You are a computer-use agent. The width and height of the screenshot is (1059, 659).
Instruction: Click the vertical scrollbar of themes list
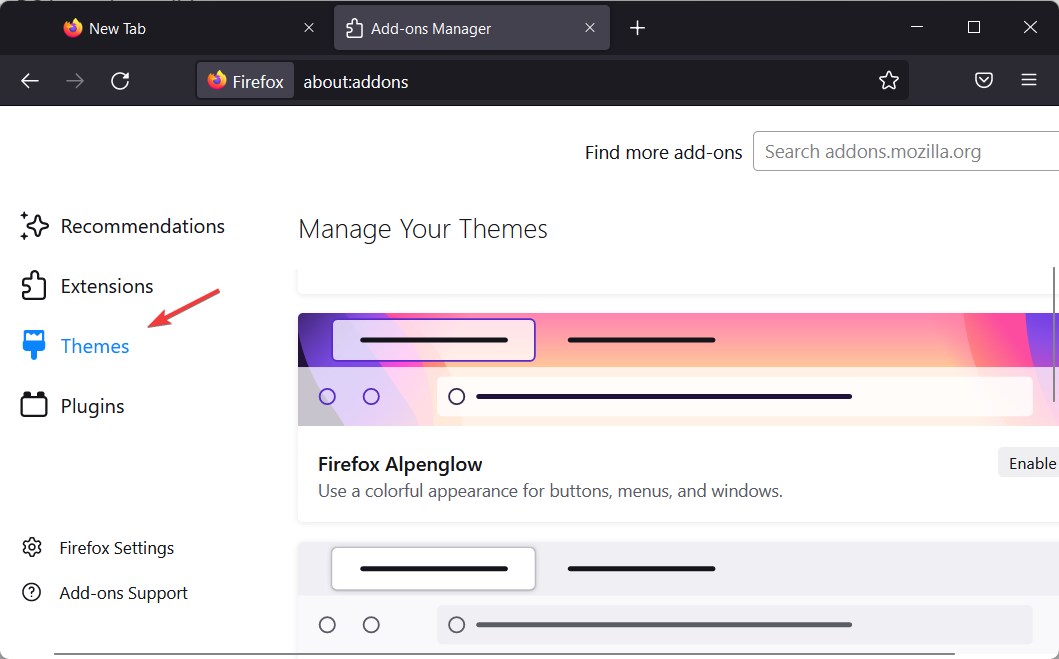[1054, 334]
